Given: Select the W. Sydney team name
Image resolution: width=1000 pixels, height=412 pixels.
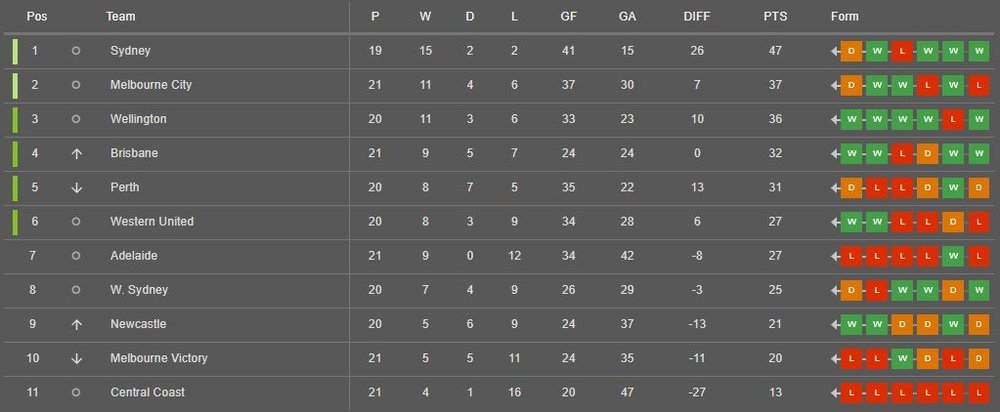Looking at the screenshot, I should (x=139, y=290).
